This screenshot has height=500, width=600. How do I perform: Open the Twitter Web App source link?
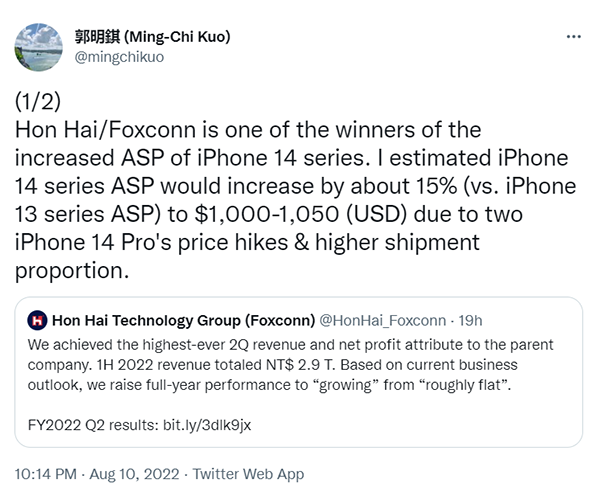pos(248,473)
